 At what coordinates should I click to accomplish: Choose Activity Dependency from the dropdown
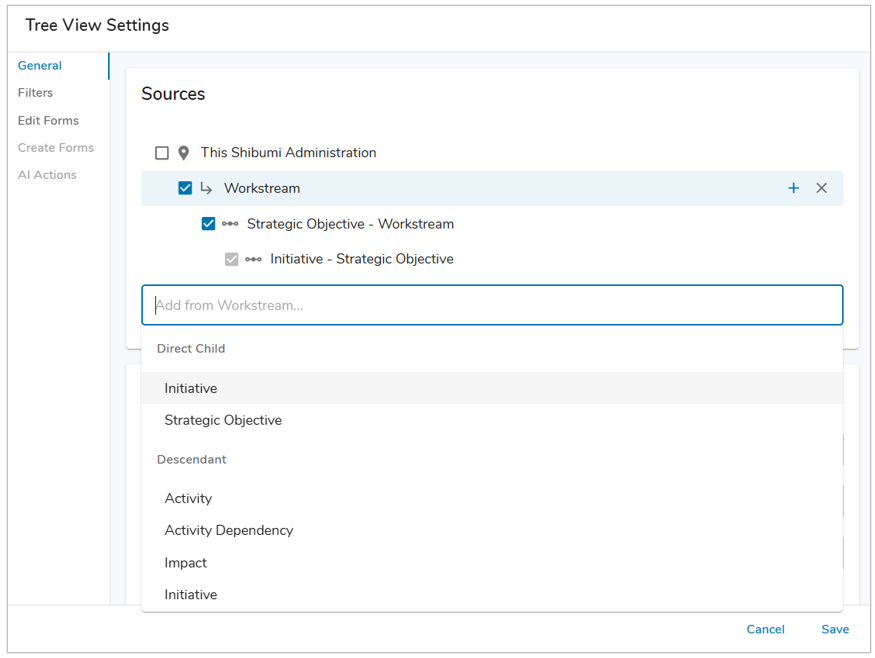[229, 530]
